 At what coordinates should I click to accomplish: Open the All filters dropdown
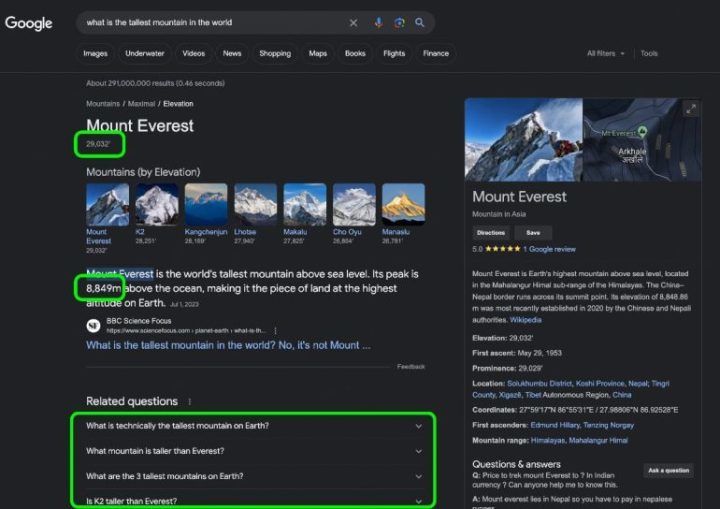tap(606, 53)
